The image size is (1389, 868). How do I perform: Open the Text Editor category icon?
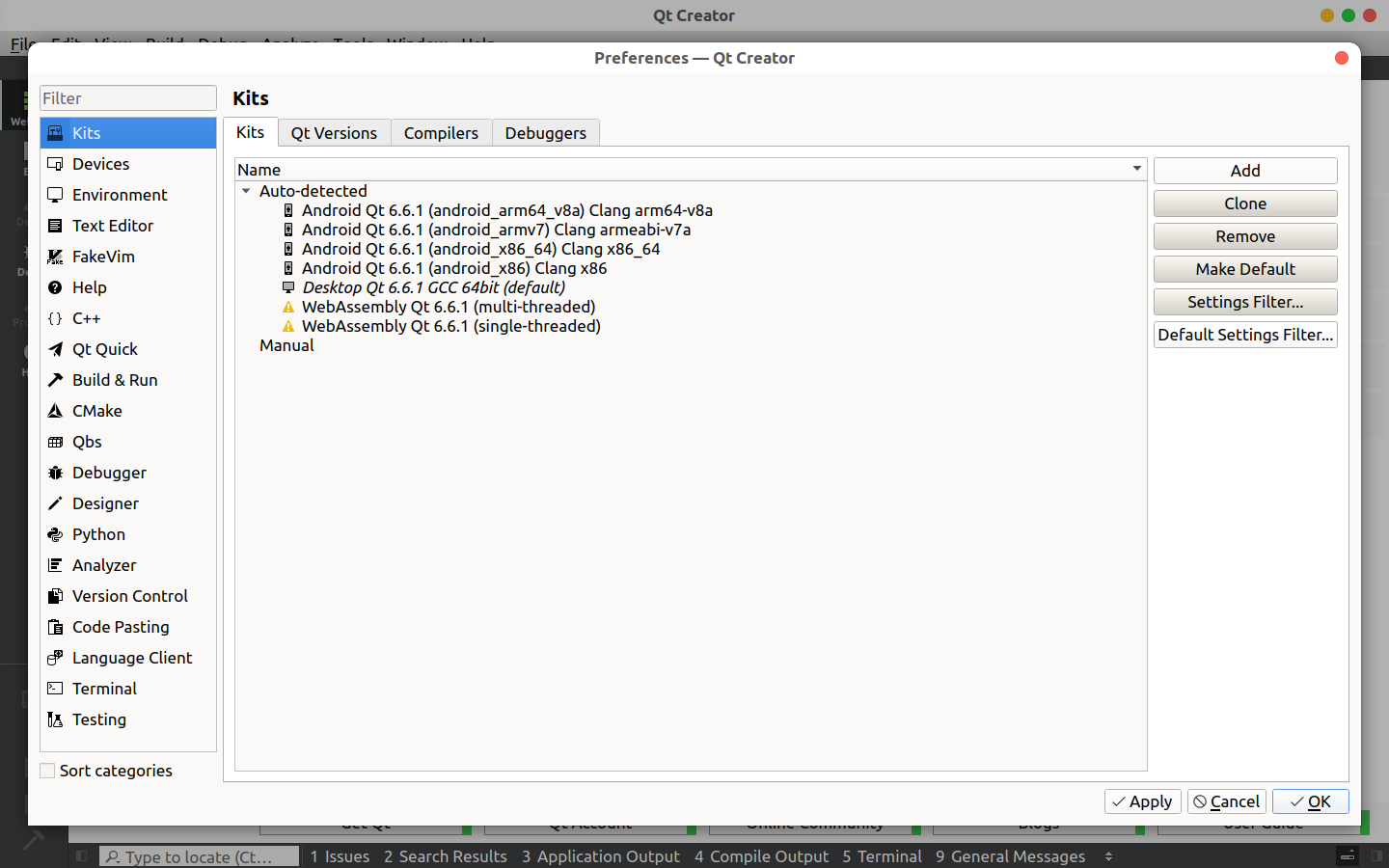tap(55, 226)
